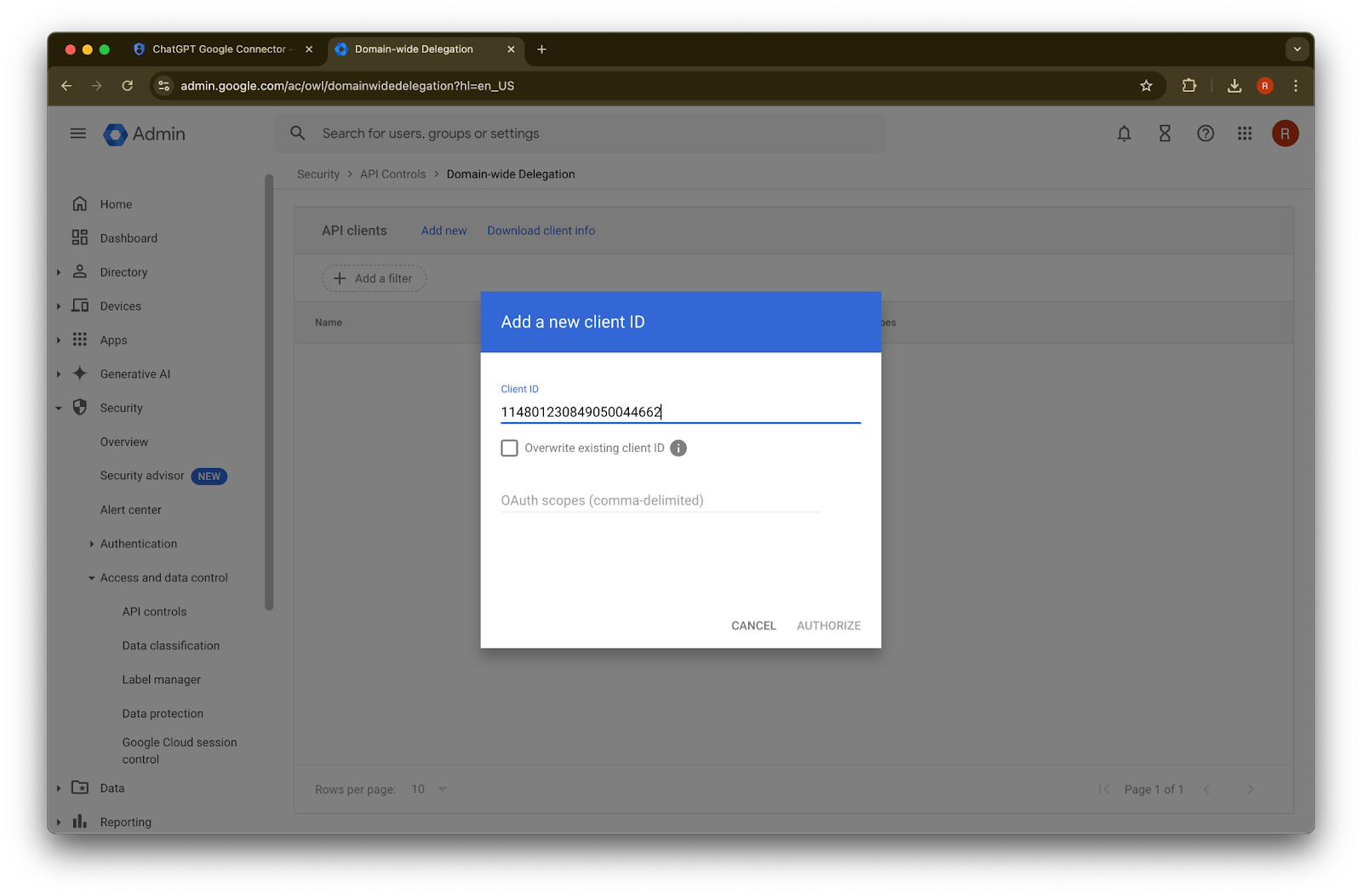Open the help question mark icon
Viewport: 1362px width, 896px height.
[1205, 134]
